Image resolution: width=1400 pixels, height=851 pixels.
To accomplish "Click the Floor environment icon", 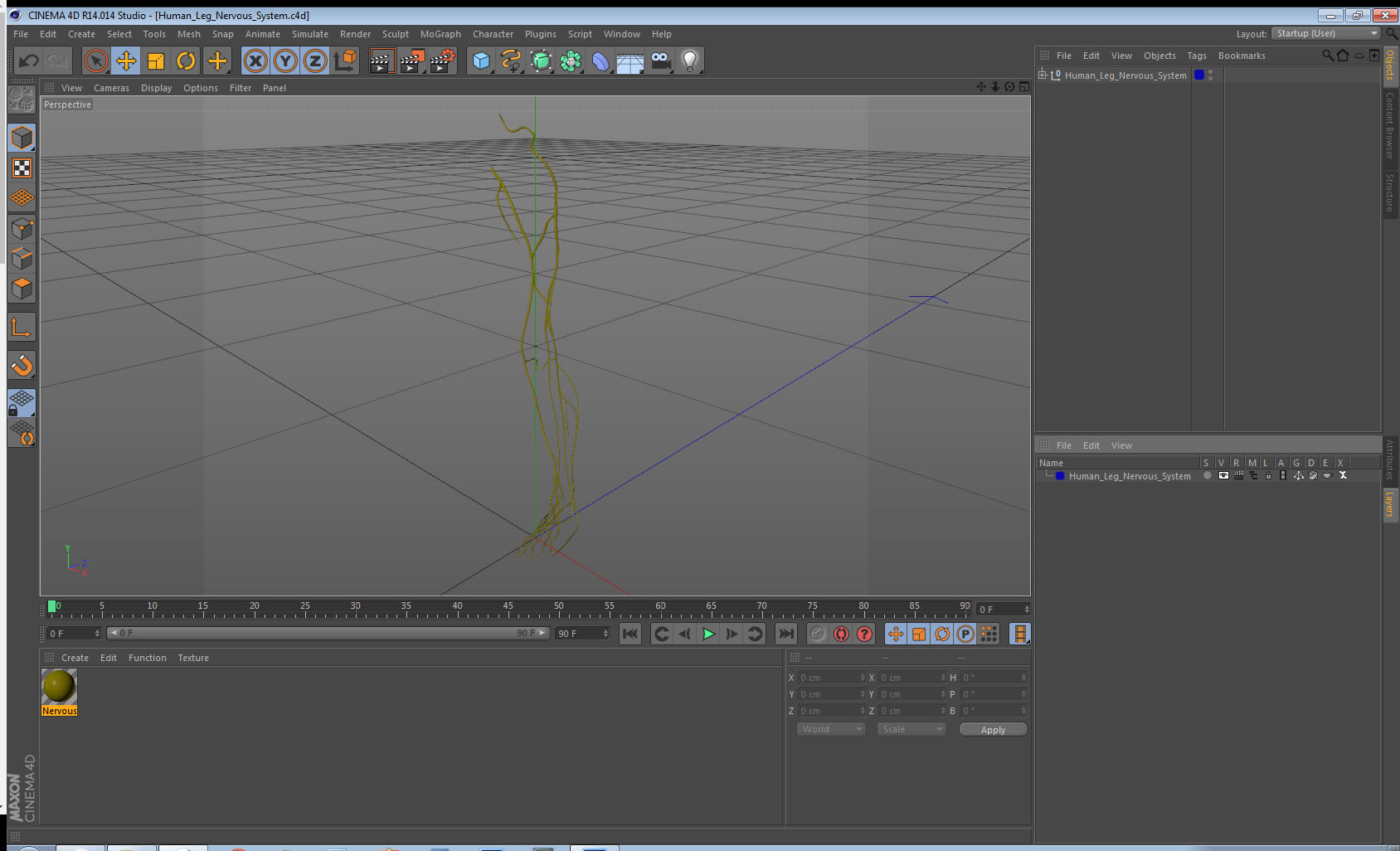I will 630,62.
